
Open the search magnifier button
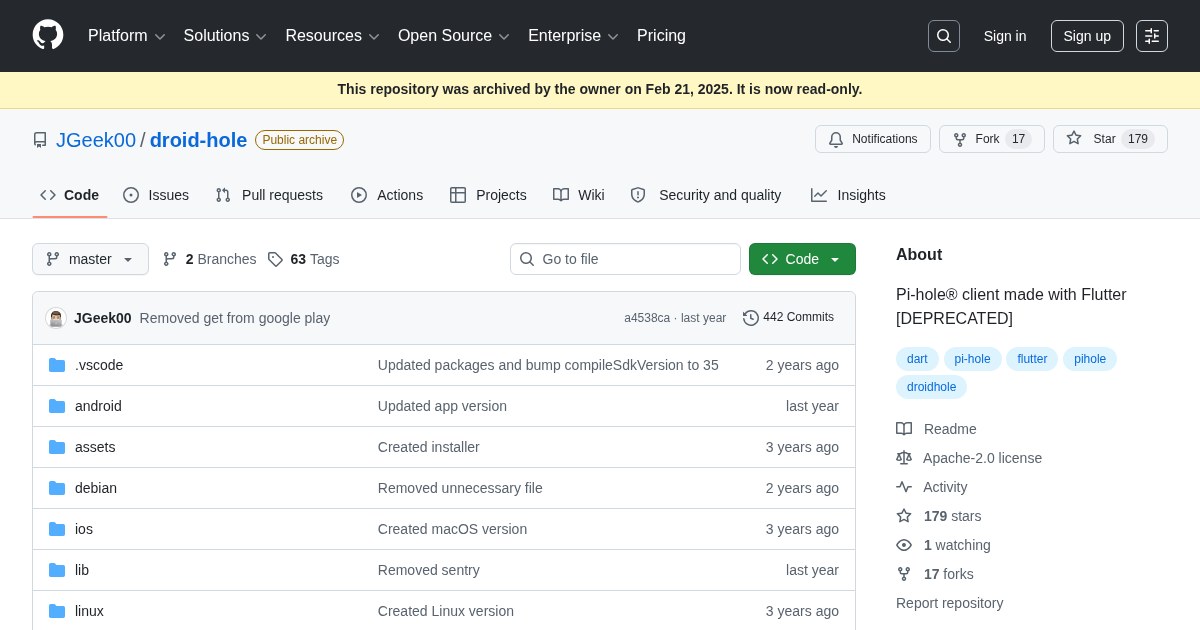(x=943, y=36)
